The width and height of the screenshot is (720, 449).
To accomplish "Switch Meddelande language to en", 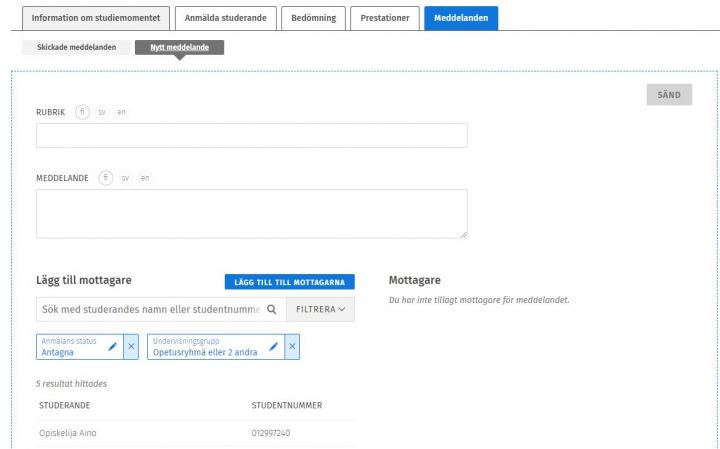I will tap(144, 178).
